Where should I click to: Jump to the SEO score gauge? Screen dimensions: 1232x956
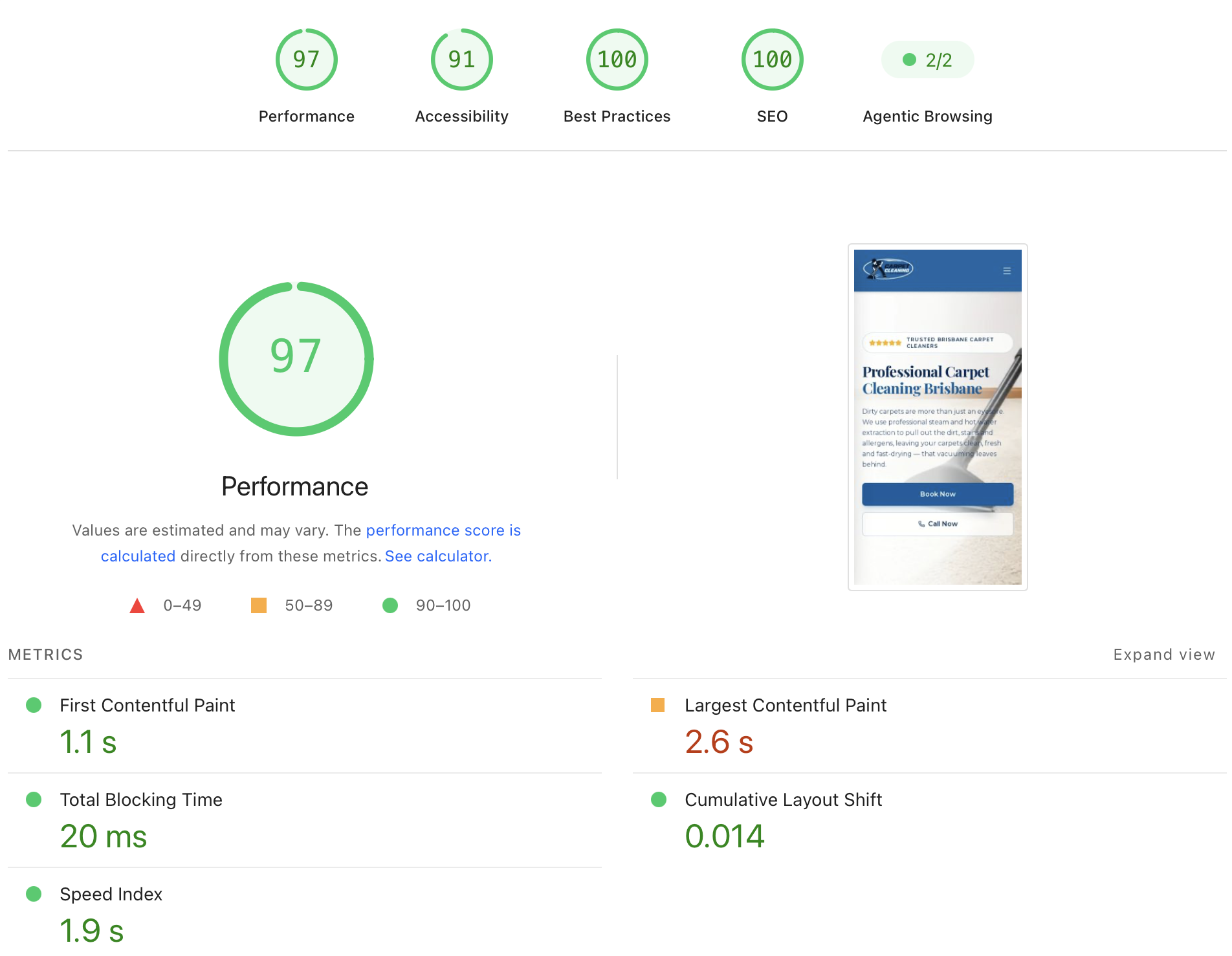[773, 60]
